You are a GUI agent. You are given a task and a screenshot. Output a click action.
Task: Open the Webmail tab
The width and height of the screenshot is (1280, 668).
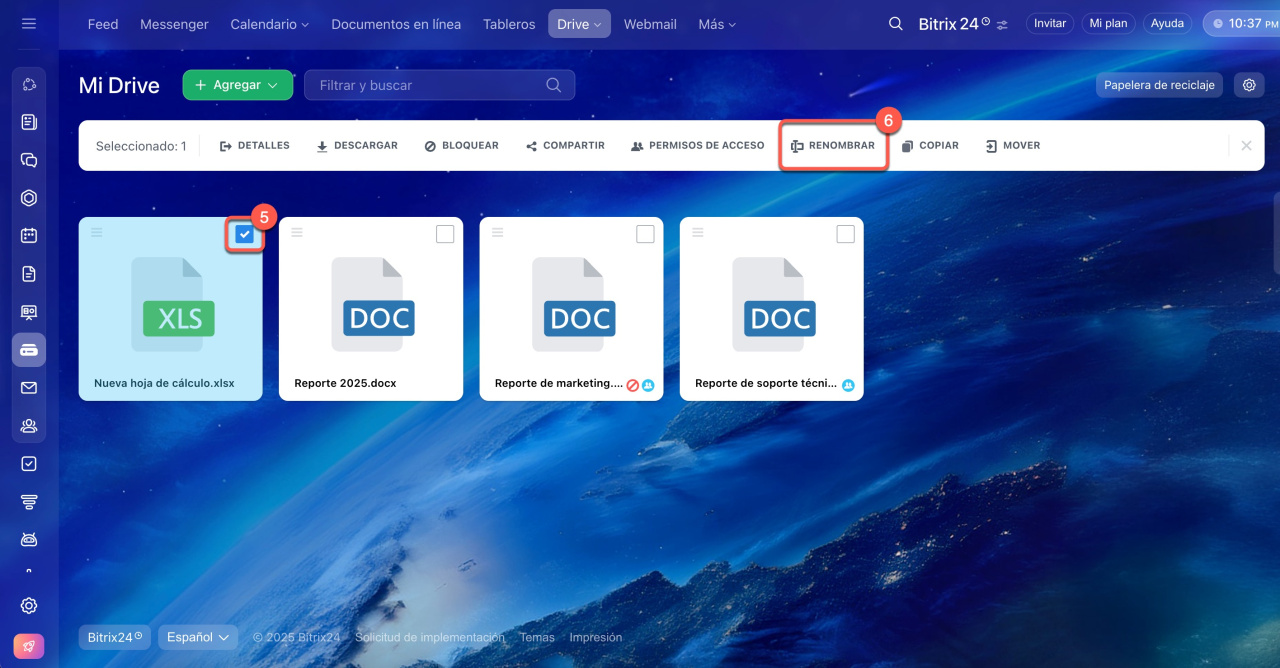coord(650,24)
